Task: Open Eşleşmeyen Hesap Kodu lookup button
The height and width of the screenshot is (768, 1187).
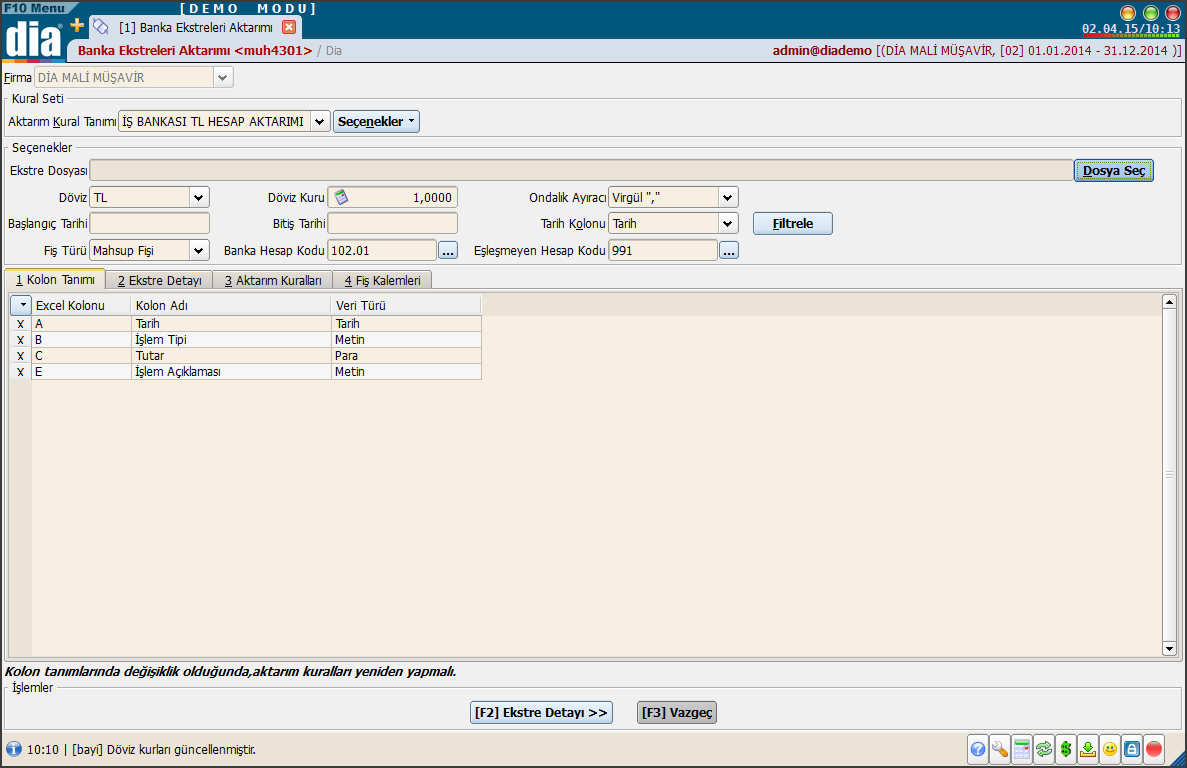Action: [x=728, y=250]
